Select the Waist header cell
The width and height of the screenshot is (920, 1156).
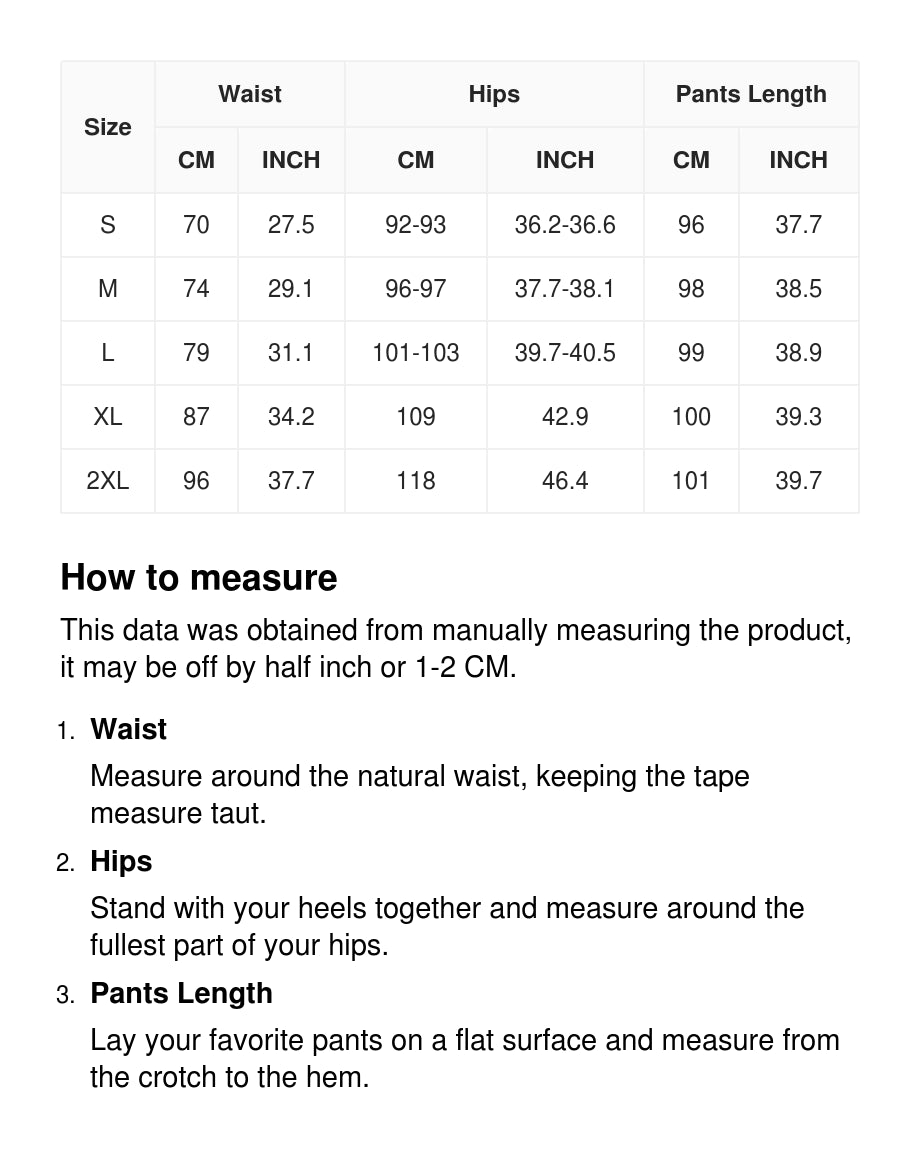250,94
